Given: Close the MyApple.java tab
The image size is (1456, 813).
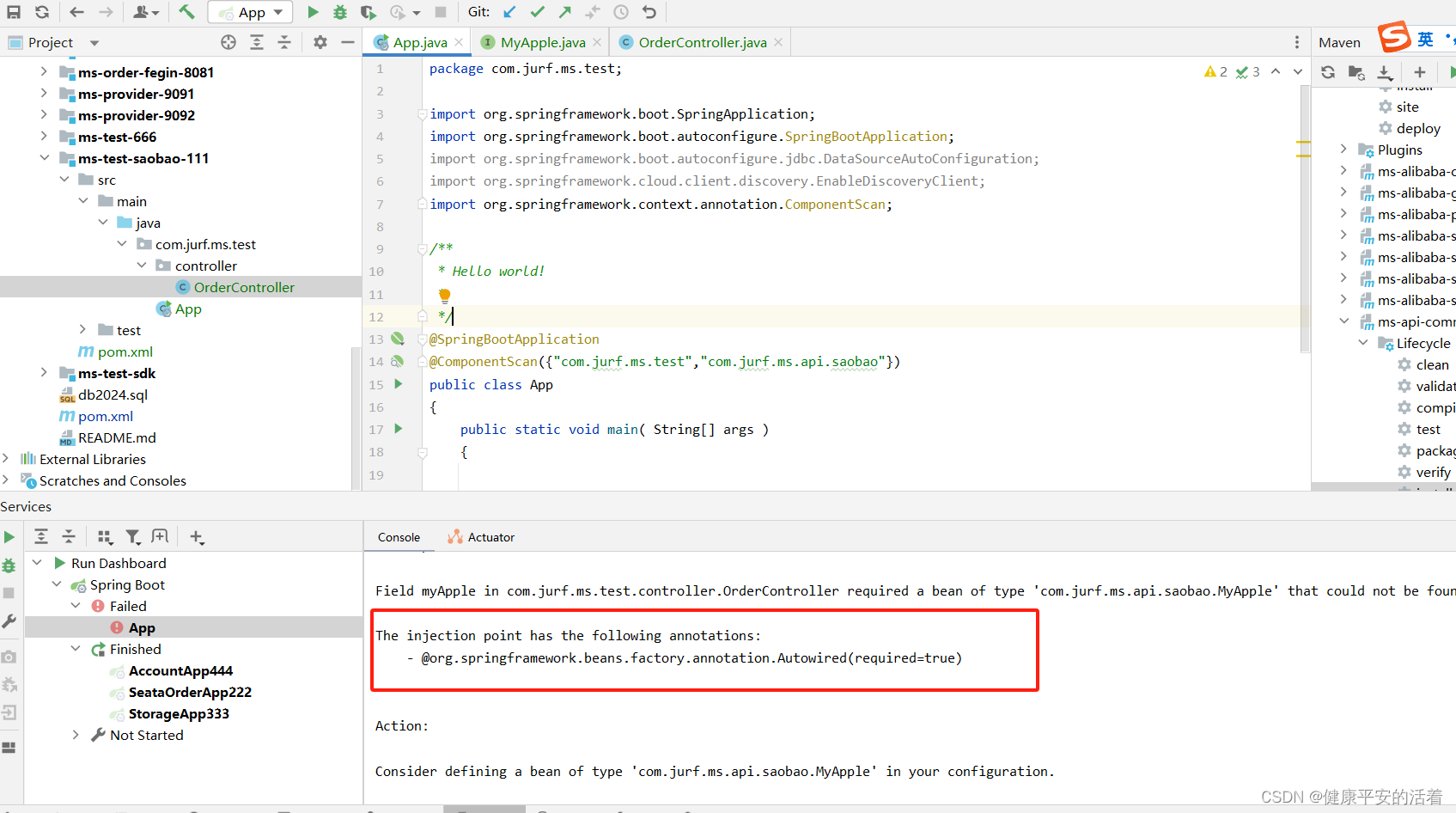Looking at the screenshot, I should click(x=597, y=42).
